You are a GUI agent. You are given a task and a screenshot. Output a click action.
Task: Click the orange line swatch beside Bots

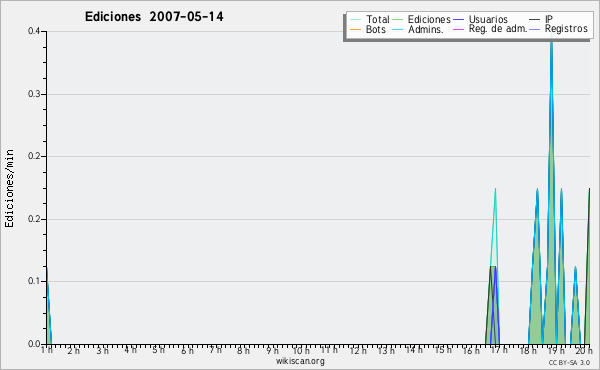pyautogui.click(x=355, y=29)
